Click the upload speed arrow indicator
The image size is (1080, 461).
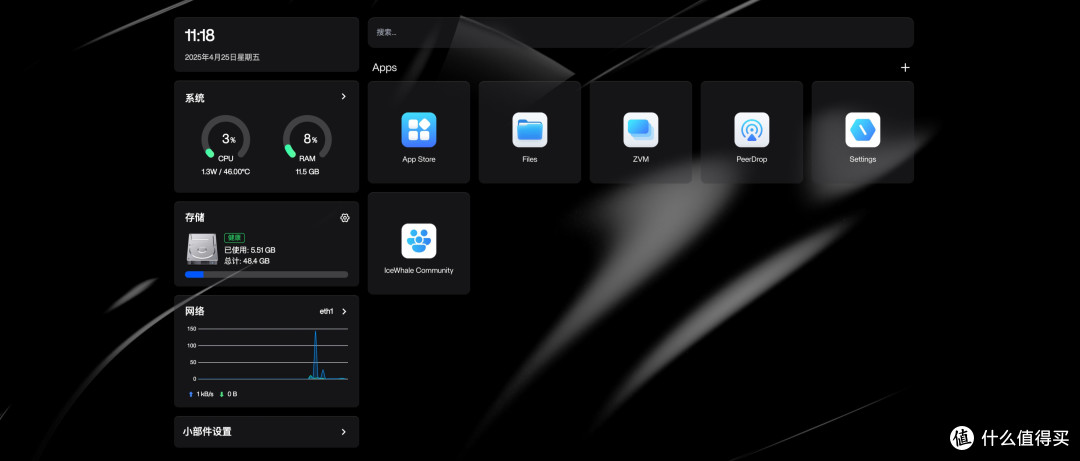[x=191, y=394]
